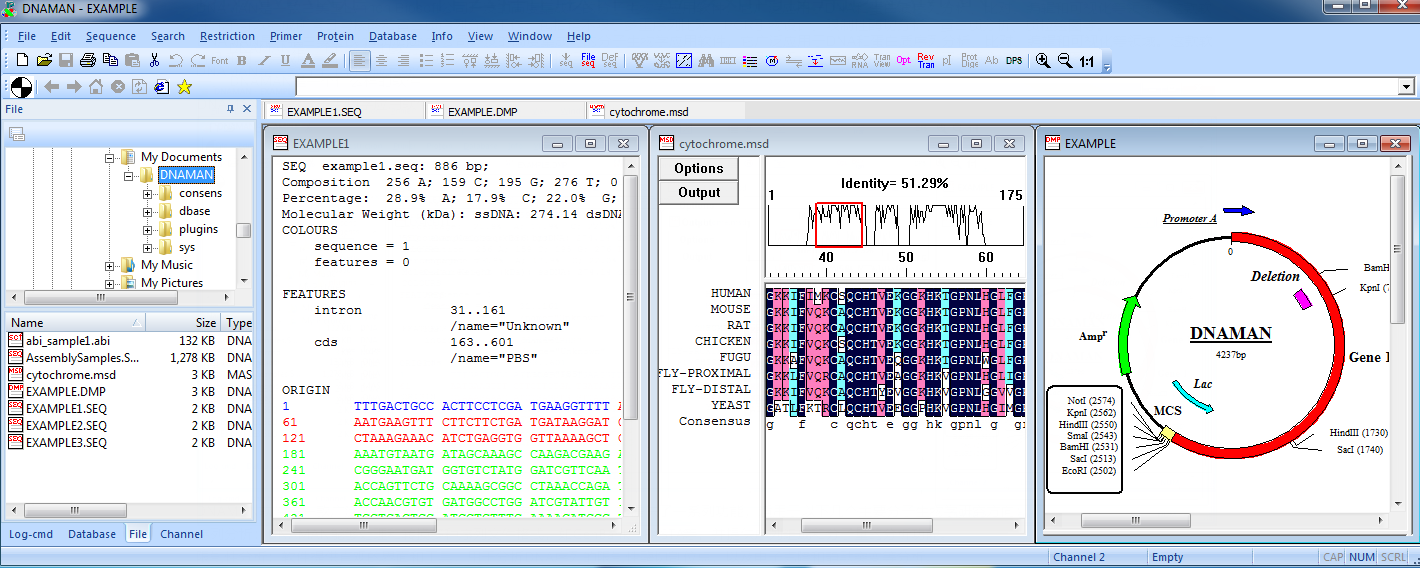Expand the sys folder node

(148, 247)
